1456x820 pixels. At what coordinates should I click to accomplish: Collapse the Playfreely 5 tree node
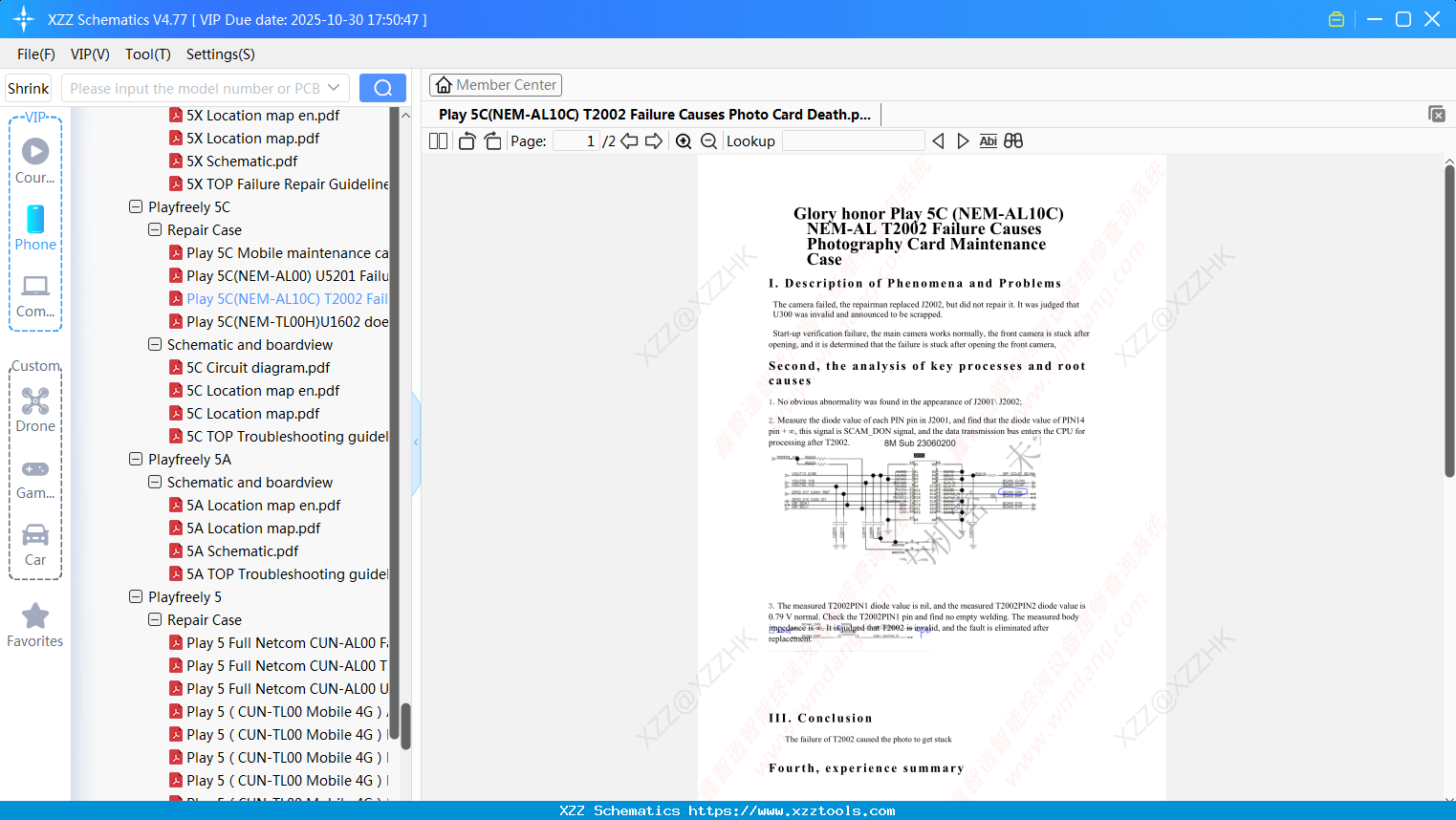(136, 596)
